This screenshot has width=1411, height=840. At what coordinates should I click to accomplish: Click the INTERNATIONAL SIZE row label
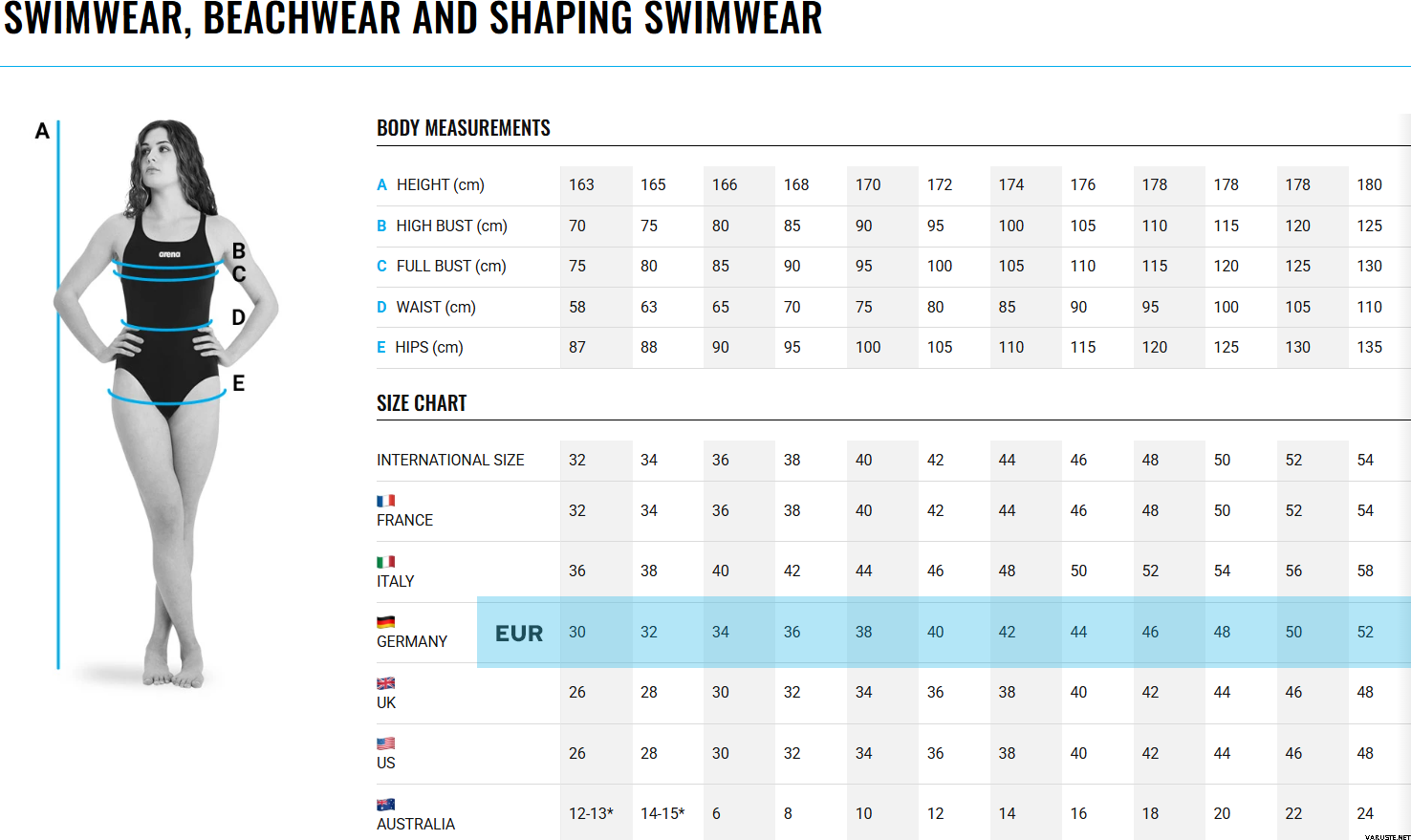pyautogui.click(x=450, y=460)
